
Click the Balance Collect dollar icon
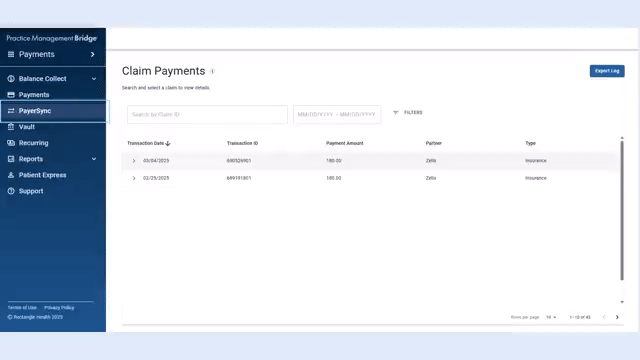11,79
